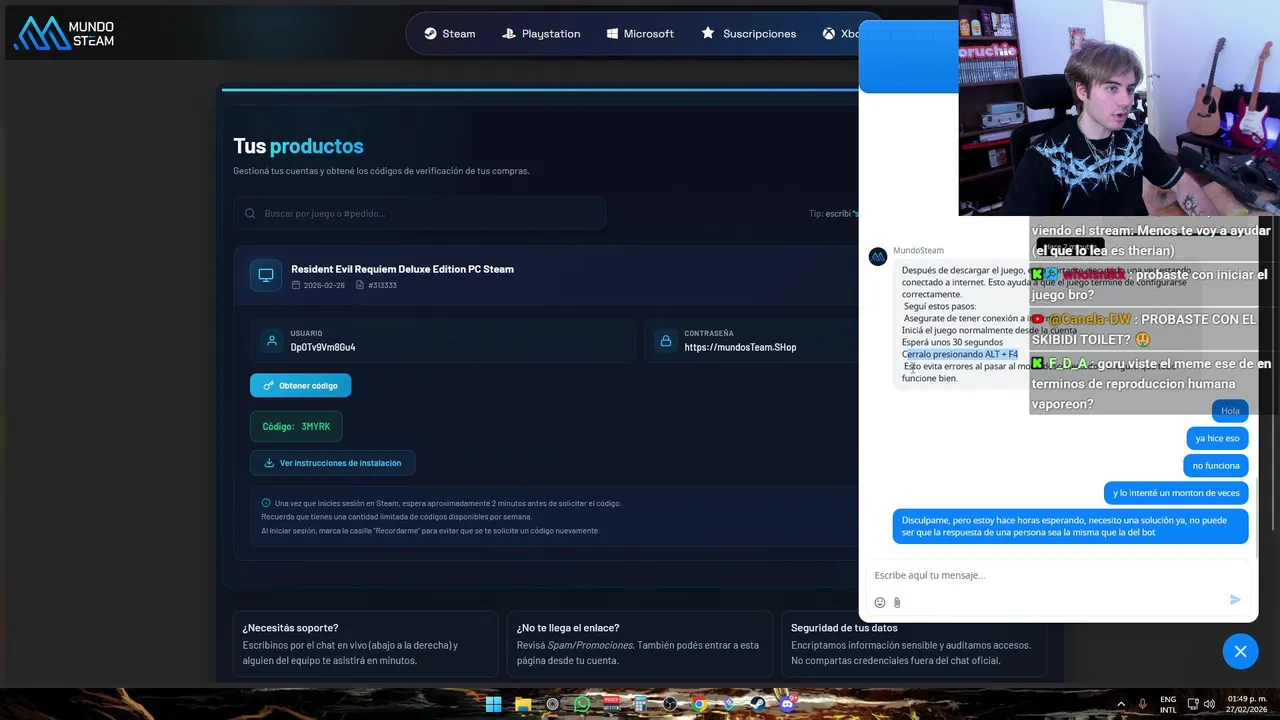Click the magnifier icon in search bar
The image size is (1280, 720).
point(250,213)
